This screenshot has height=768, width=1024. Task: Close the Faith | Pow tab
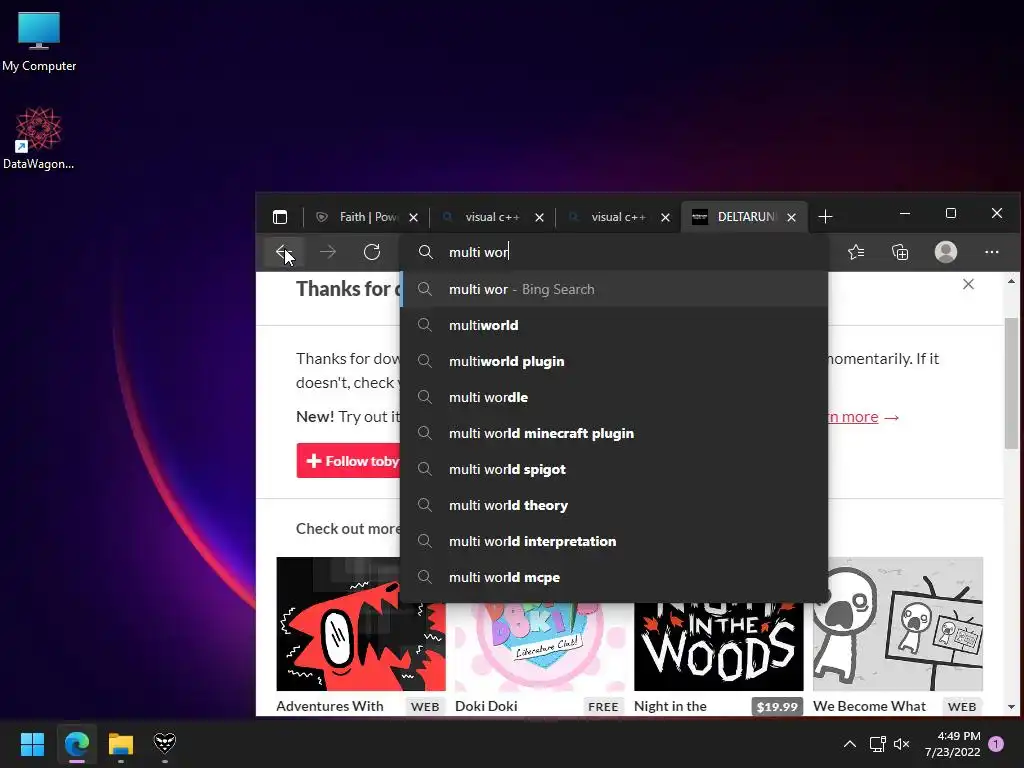point(413,217)
